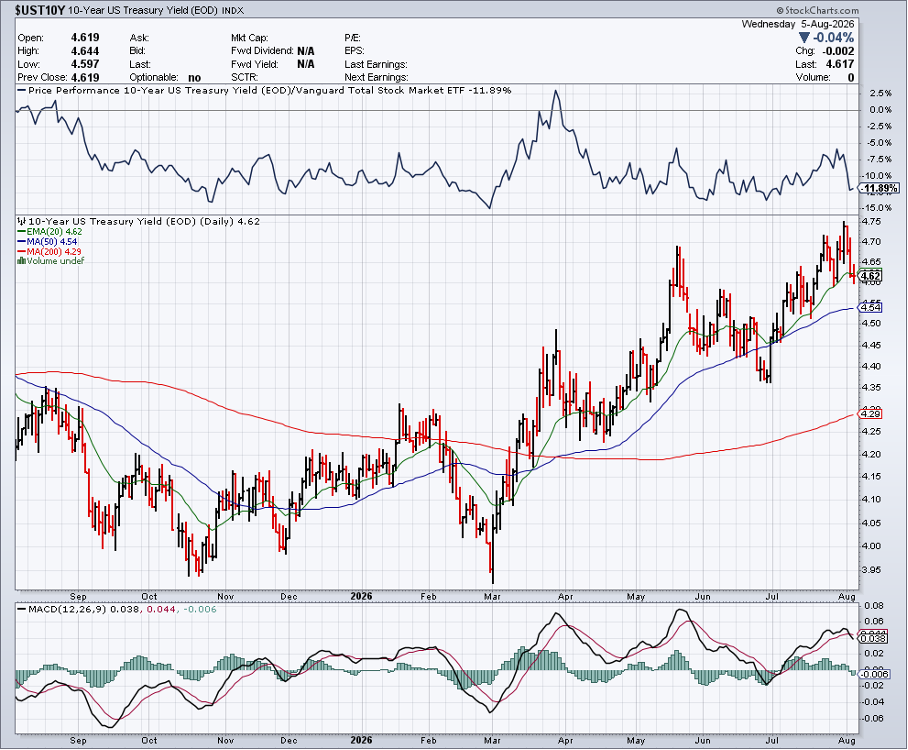
Task: Select the date Wednesday 5-Aug-2026
Action: 798,24
